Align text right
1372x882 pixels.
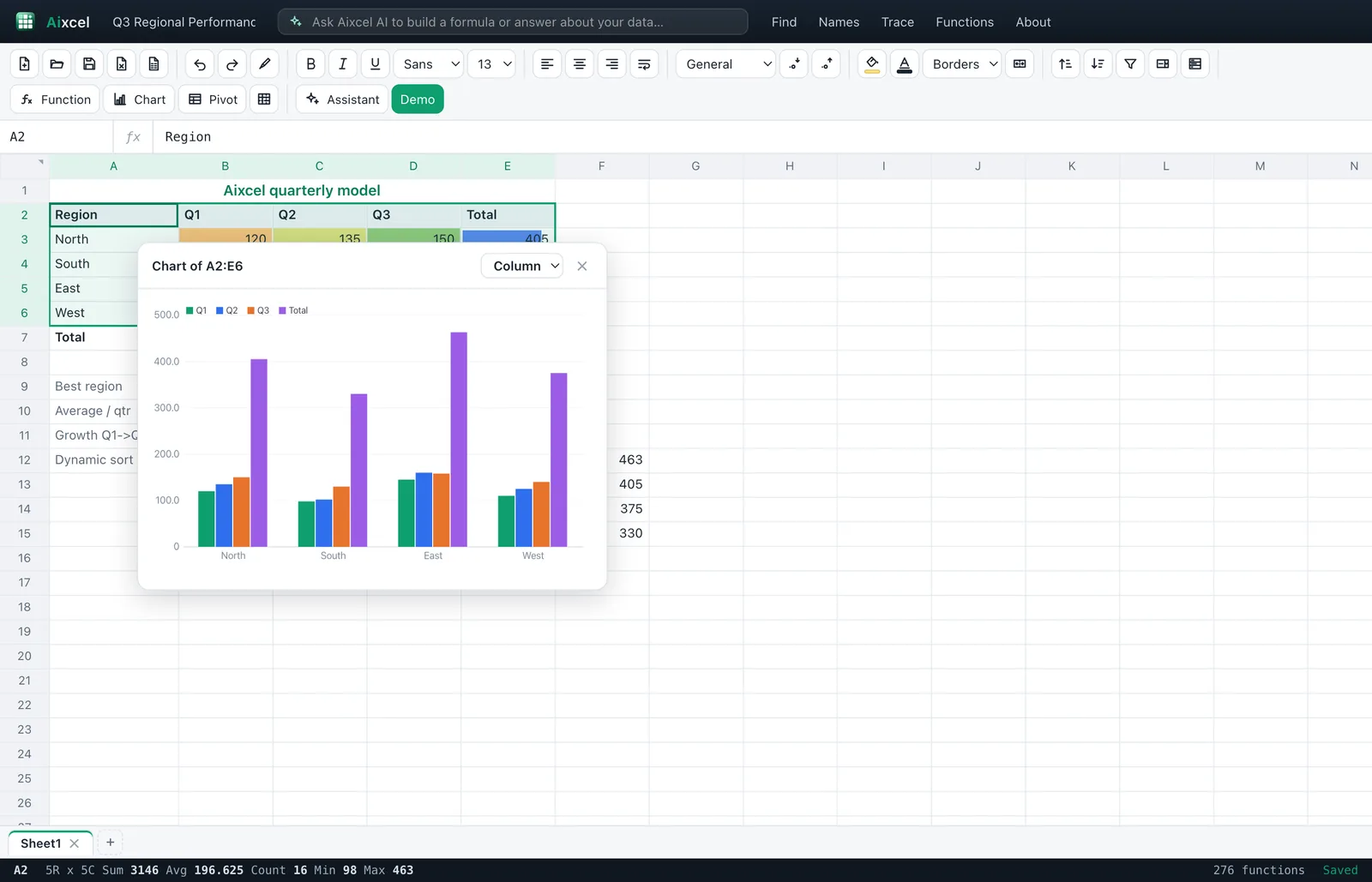click(x=611, y=64)
